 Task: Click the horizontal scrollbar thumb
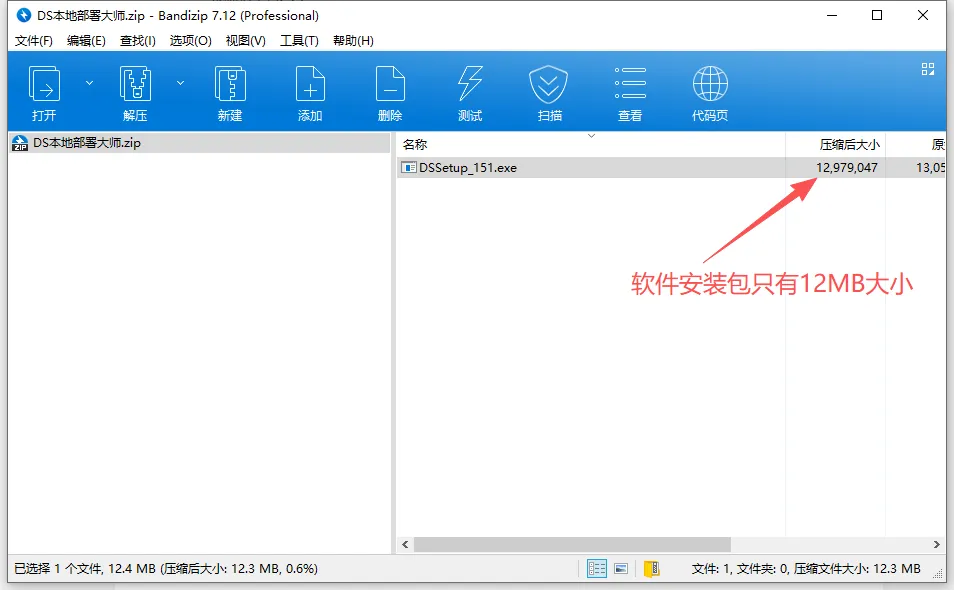[x=572, y=544]
